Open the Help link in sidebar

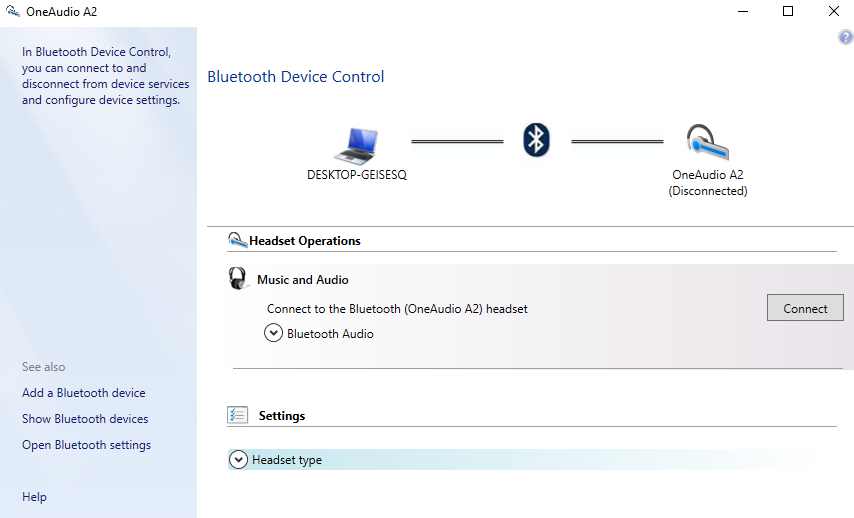pyautogui.click(x=34, y=497)
